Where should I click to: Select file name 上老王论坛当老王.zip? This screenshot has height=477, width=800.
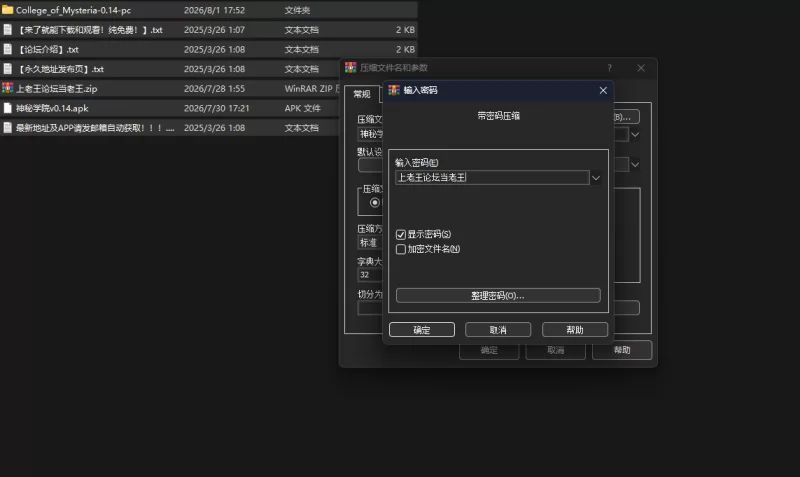pos(57,89)
